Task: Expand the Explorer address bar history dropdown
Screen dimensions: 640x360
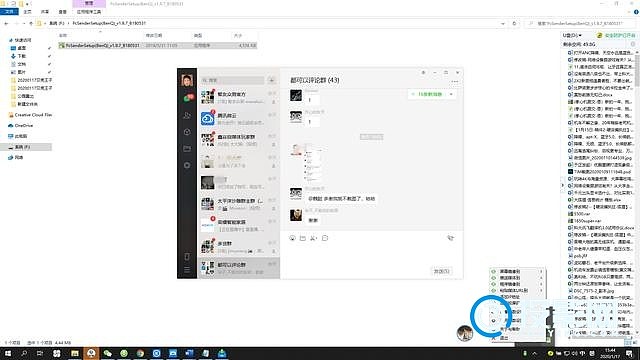Action: 502,24
